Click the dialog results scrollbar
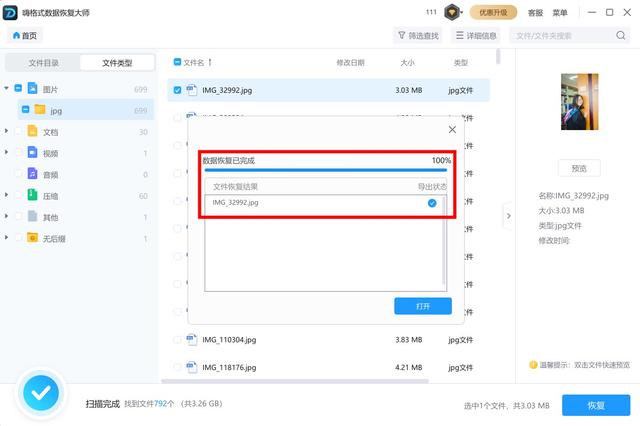 click(444, 241)
